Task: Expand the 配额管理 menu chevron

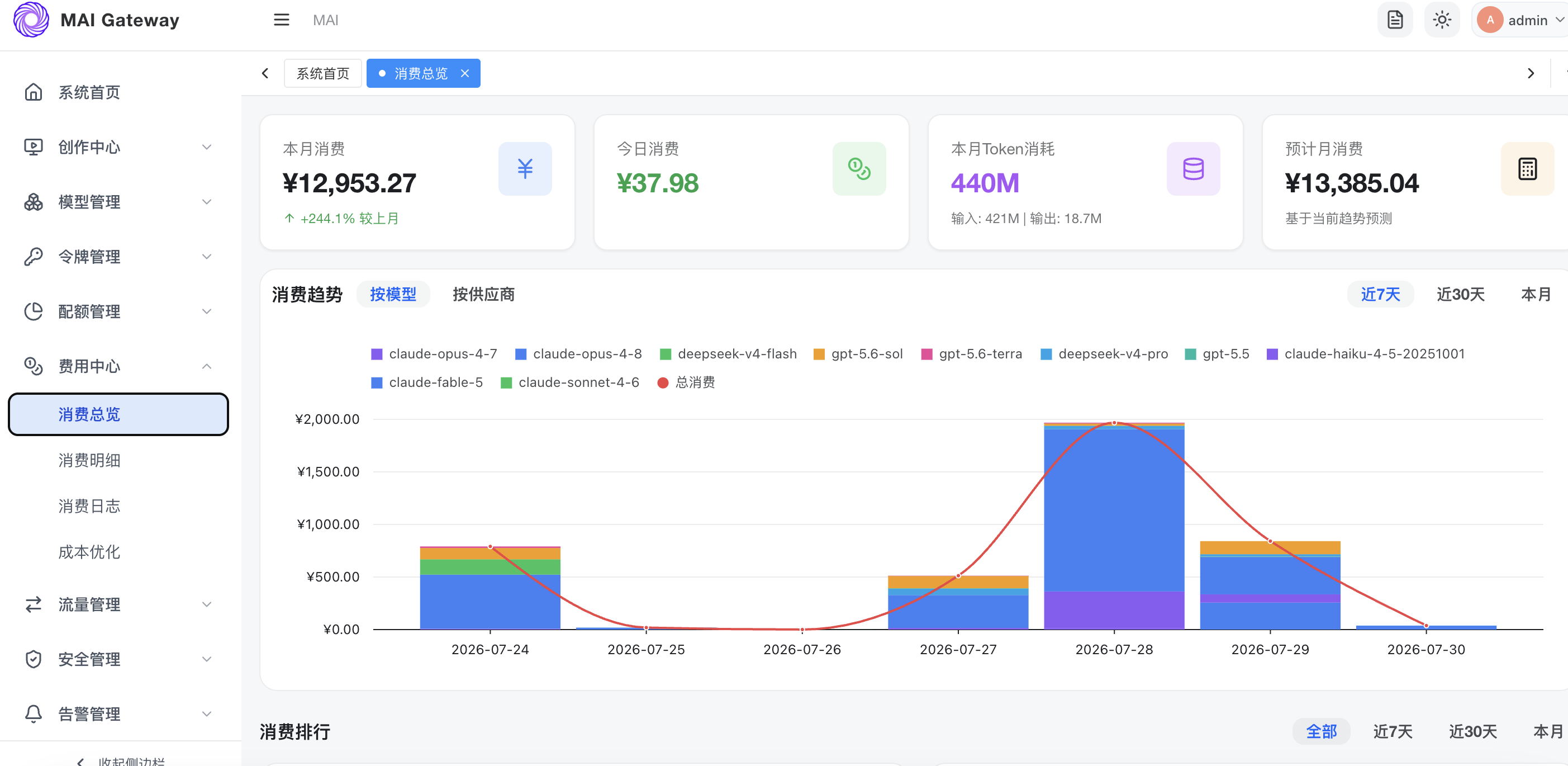Action: (207, 311)
